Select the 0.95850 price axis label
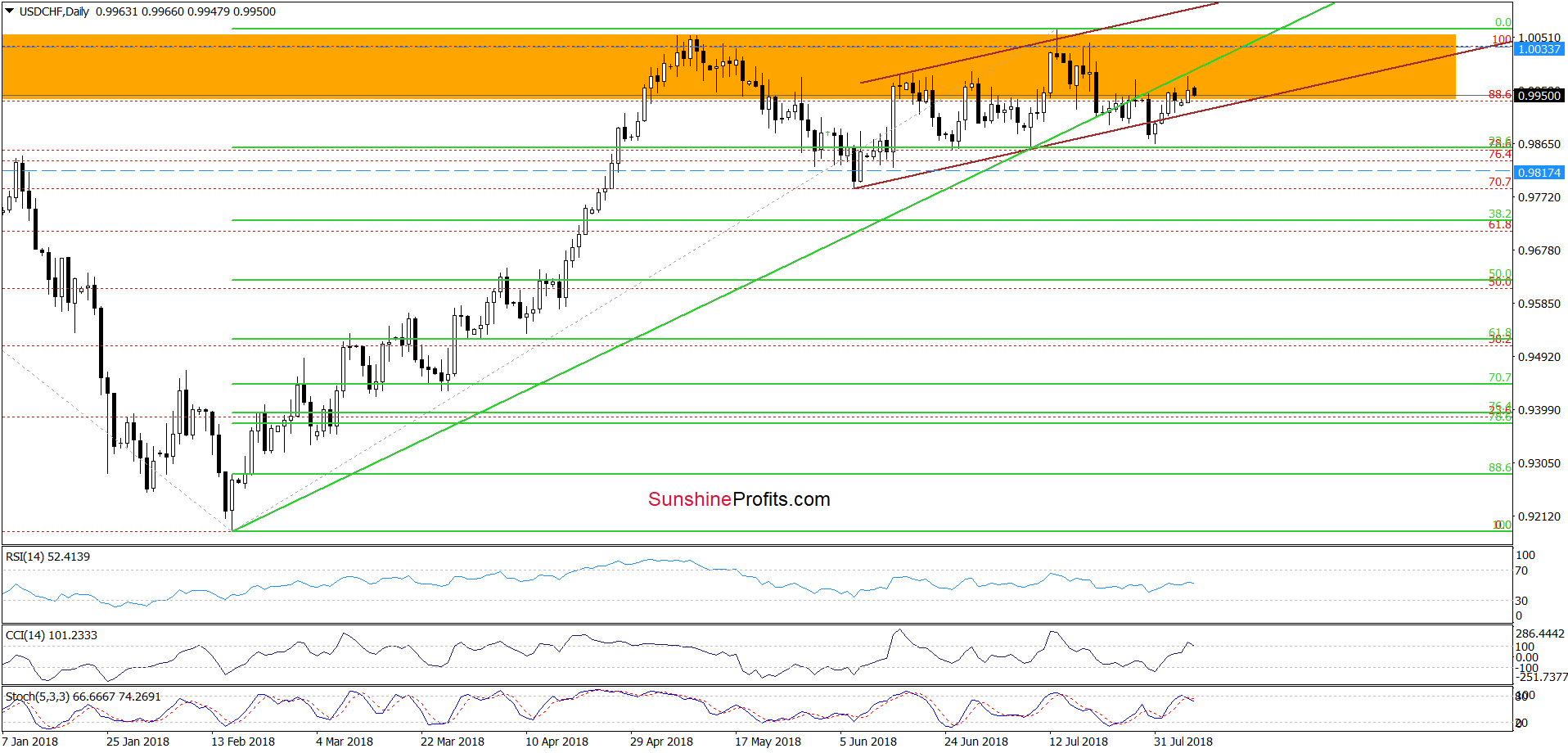This screenshot has height=753, width=1568. point(1539,304)
